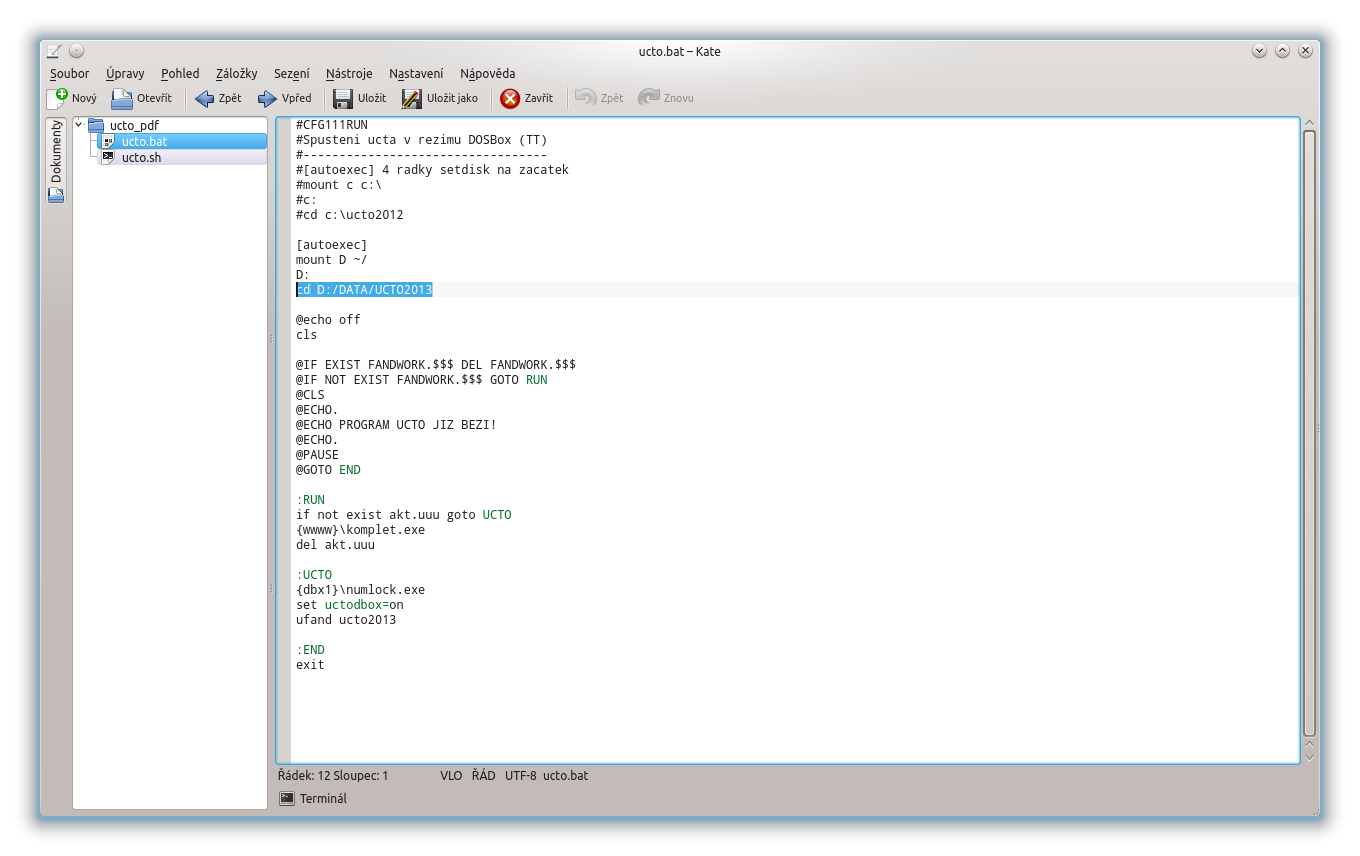Open the Nápověda menu
The width and height of the screenshot is (1360, 856).
[488, 73]
